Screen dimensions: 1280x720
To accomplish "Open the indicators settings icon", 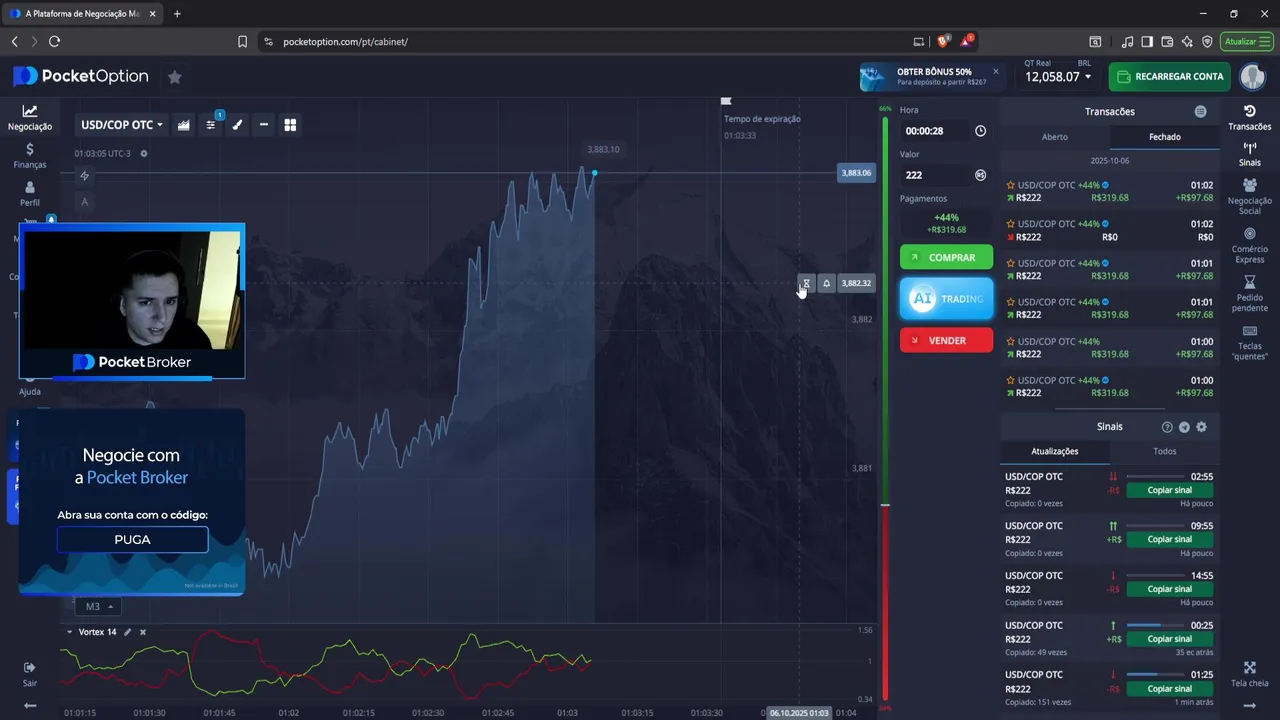I will (x=211, y=125).
